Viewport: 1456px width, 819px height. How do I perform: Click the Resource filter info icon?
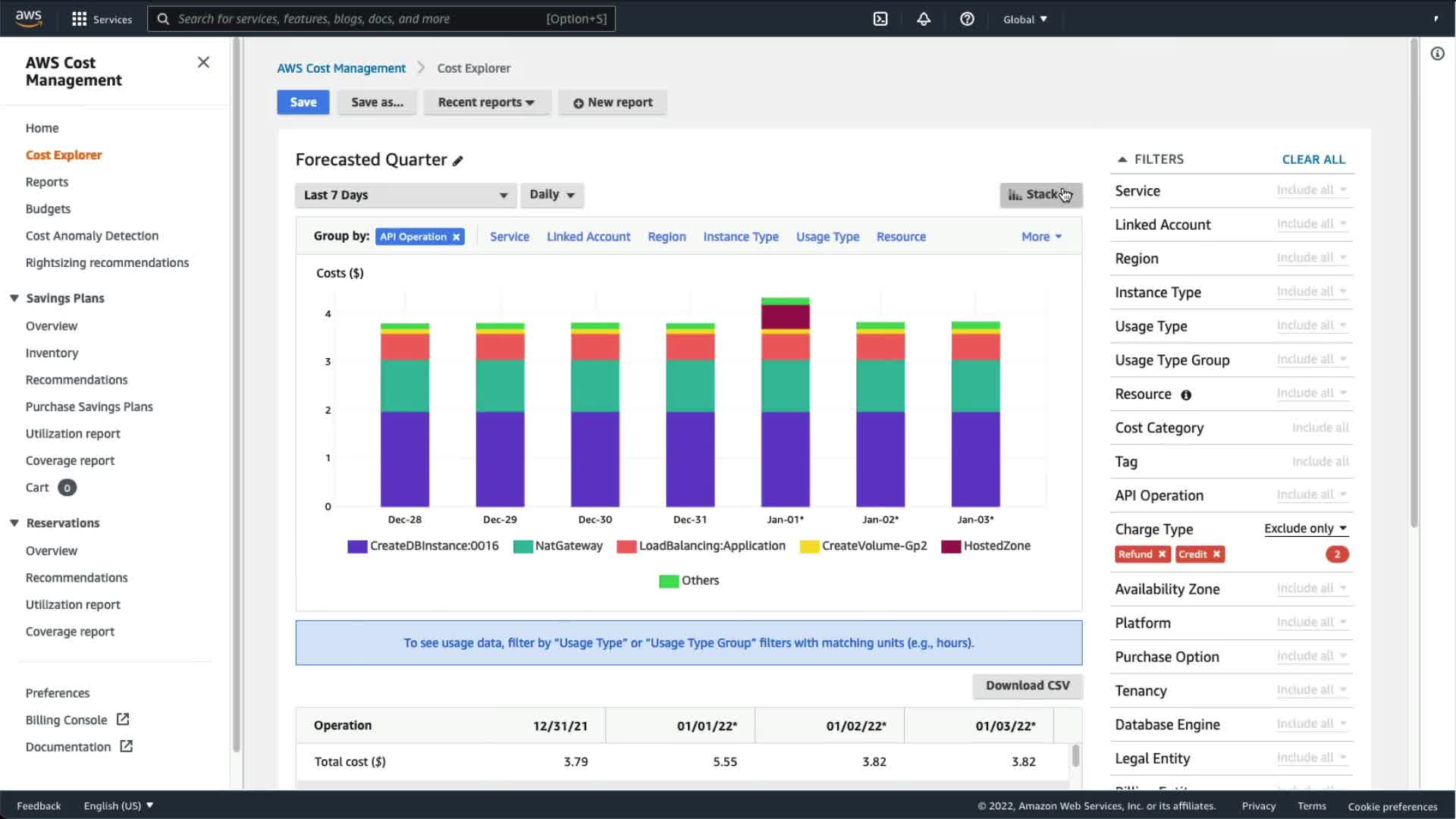1186,395
